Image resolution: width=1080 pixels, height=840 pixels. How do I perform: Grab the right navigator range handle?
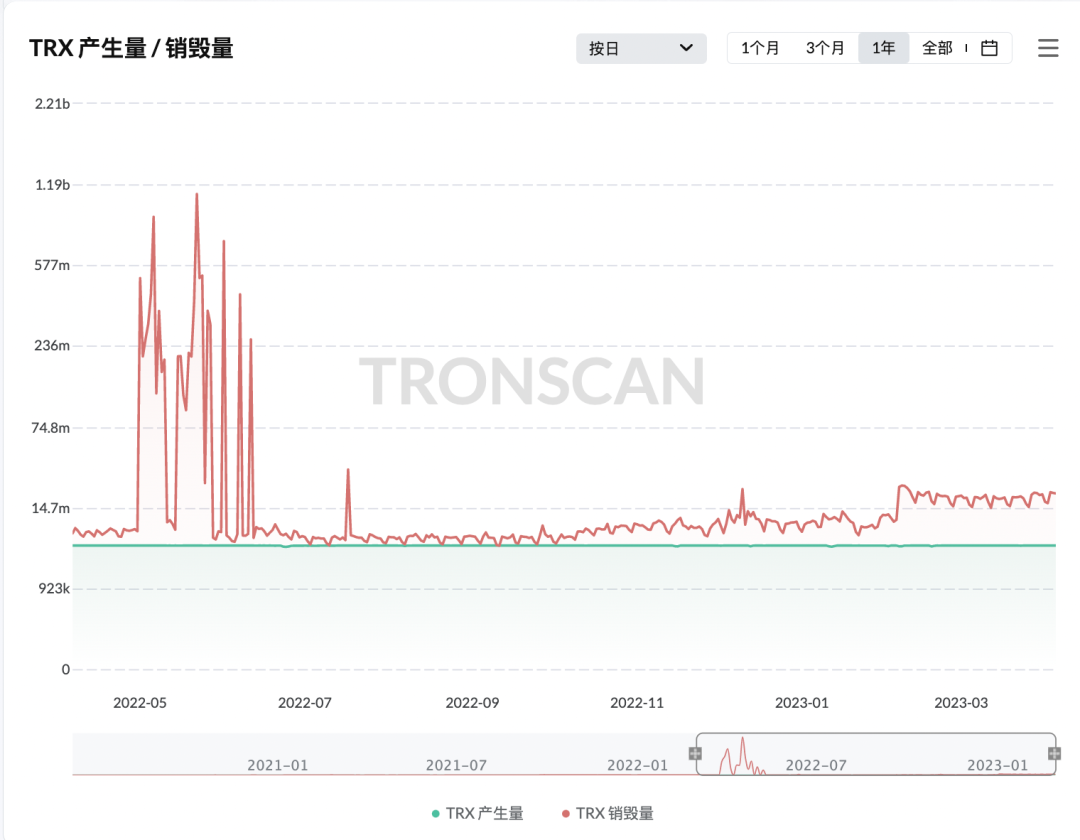click(x=1055, y=753)
